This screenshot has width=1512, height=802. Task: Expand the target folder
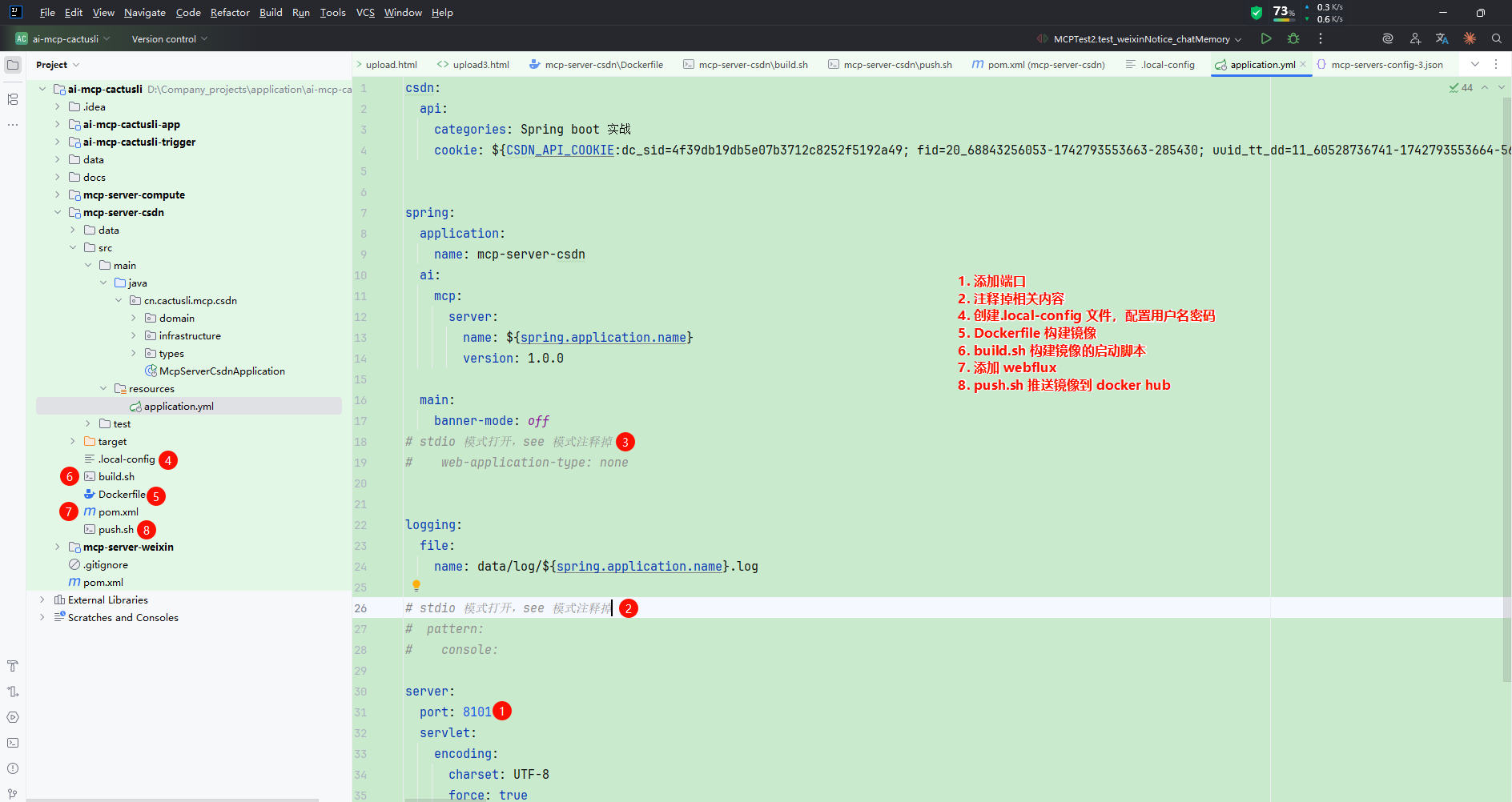(x=73, y=442)
